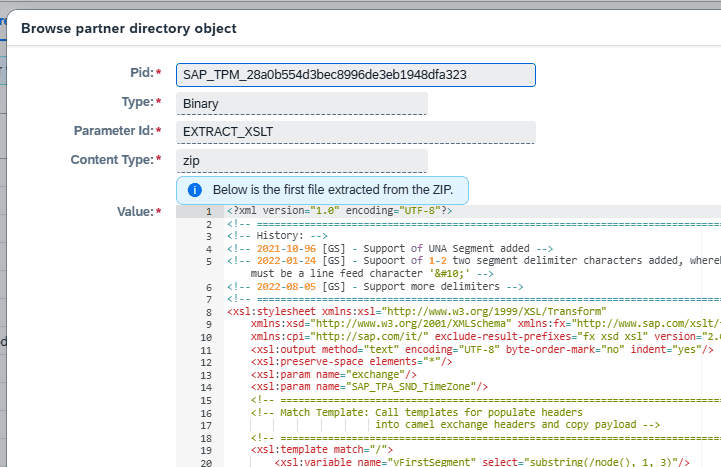The height and width of the screenshot is (467, 721).
Task: Click line number 19 in code gutter
Action: tap(206, 450)
